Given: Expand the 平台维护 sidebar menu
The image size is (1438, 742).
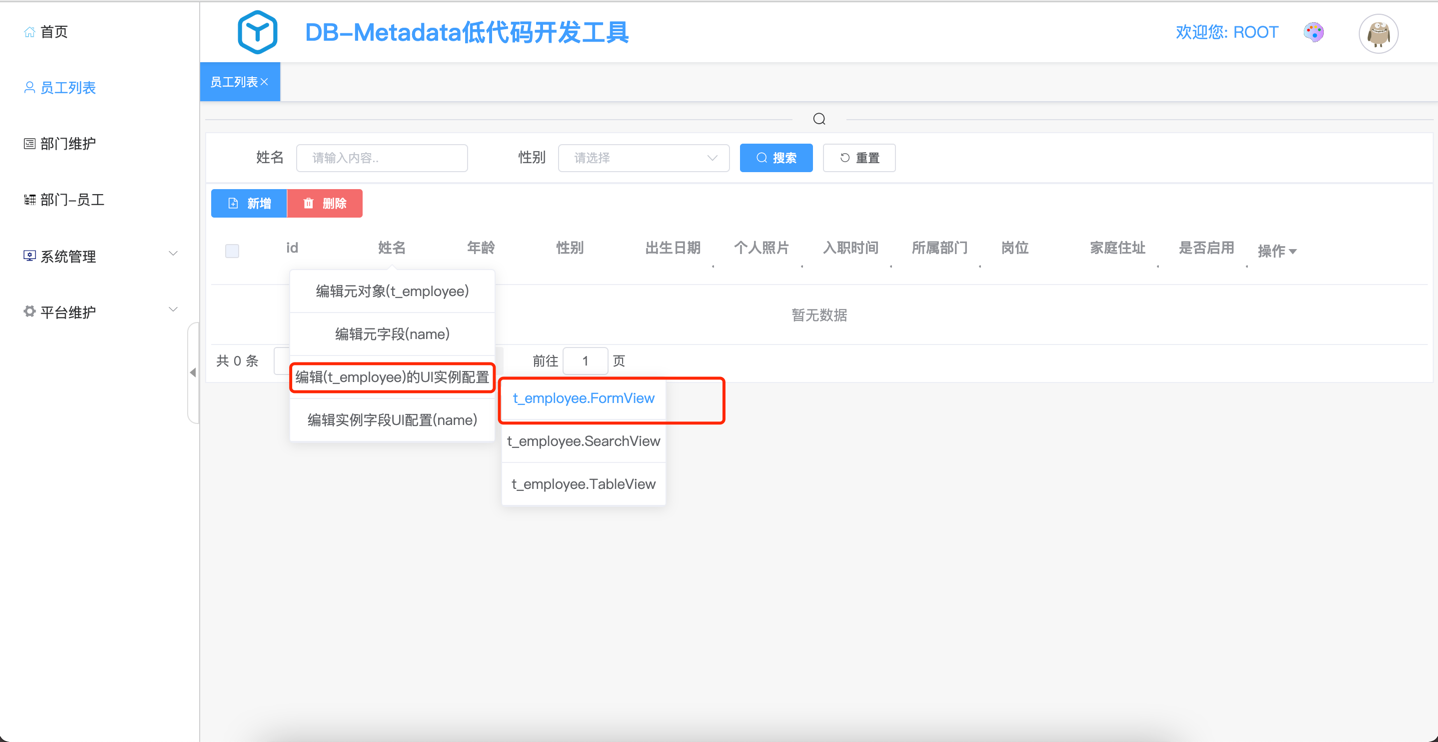Looking at the screenshot, I should (x=100, y=312).
